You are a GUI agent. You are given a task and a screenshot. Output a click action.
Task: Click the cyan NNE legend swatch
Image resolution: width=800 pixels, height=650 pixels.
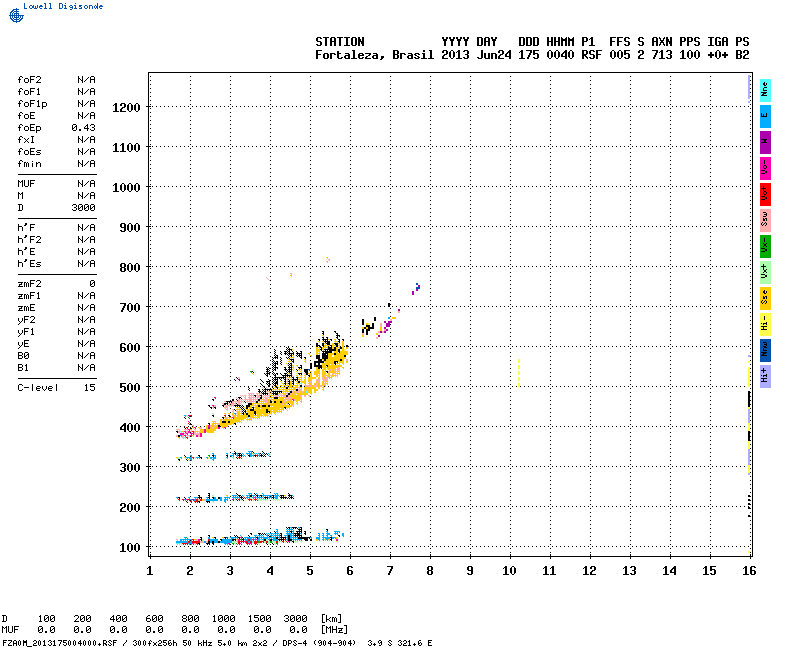point(765,90)
